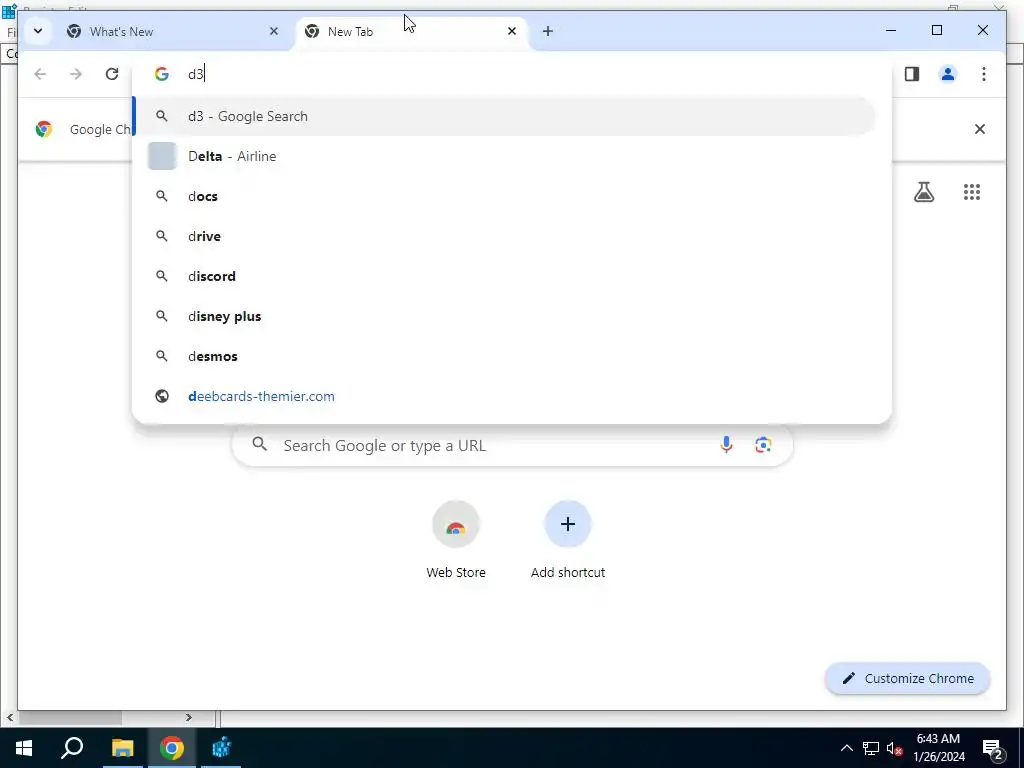The width and height of the screenshot is (1024, 768).
Task: Close the What's New tab
Action: [274, 31]
